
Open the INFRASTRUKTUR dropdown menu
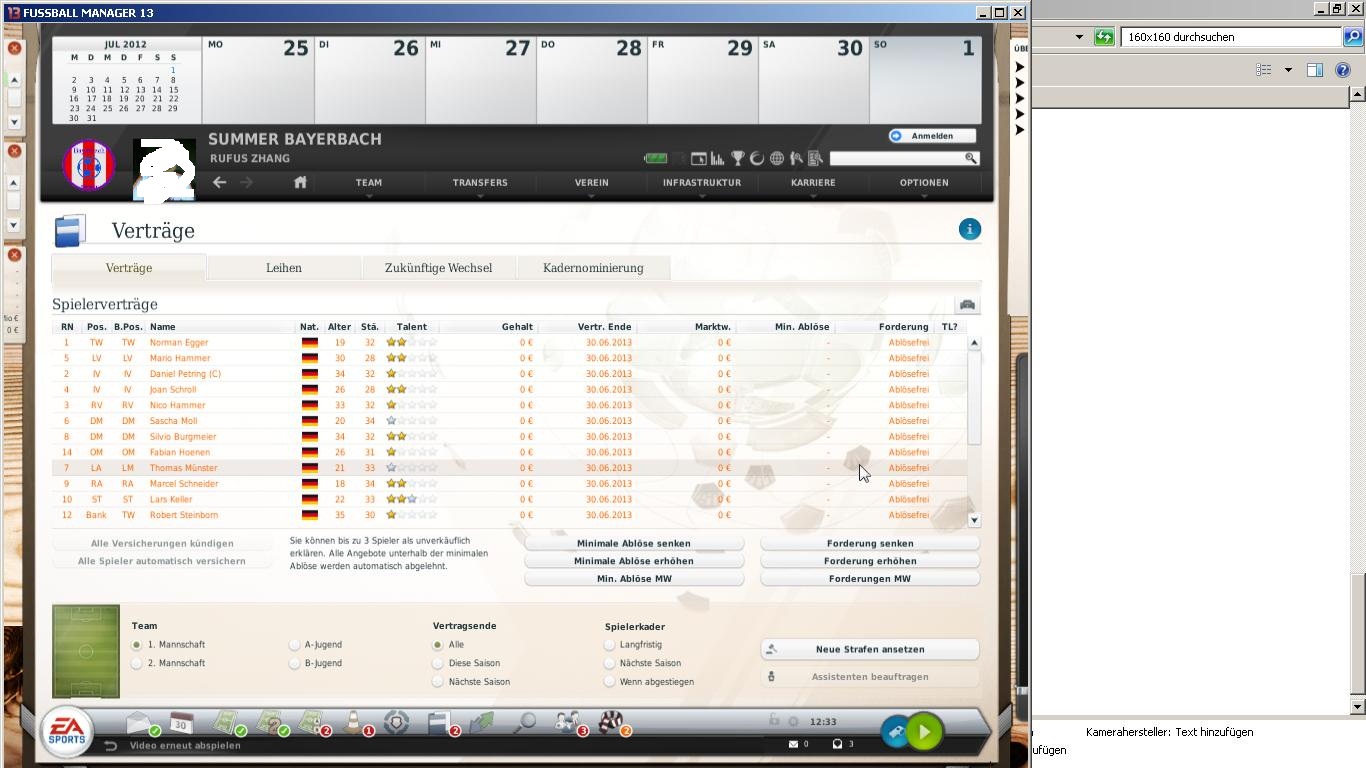[x=702, y=184]
